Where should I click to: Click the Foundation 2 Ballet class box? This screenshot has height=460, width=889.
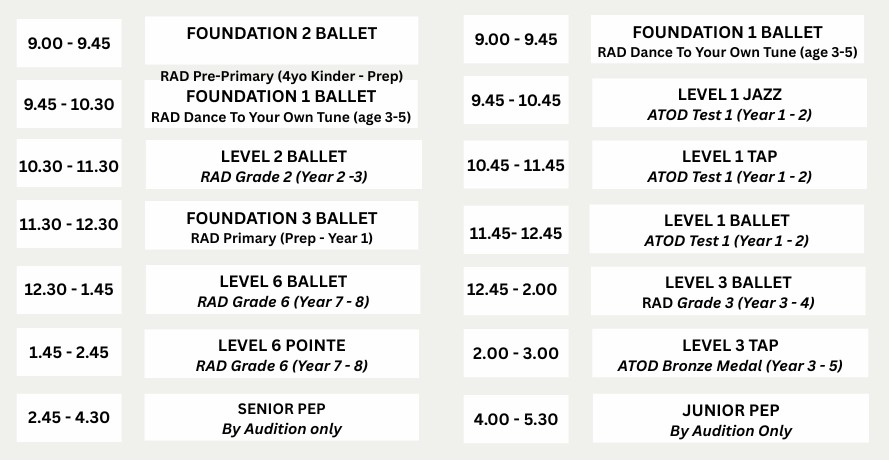282,40
